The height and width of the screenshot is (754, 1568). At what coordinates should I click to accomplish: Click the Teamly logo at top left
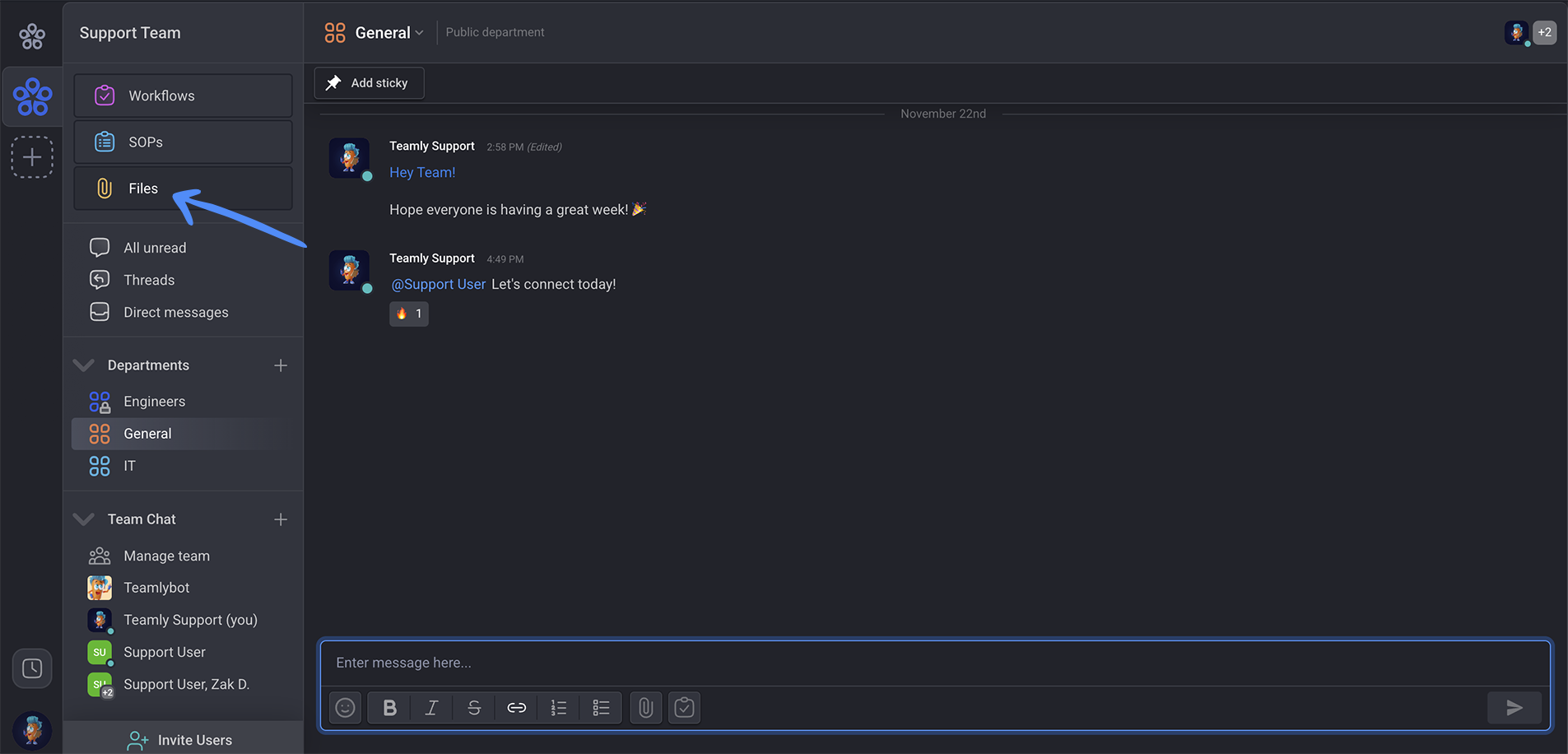pos(32,35)
